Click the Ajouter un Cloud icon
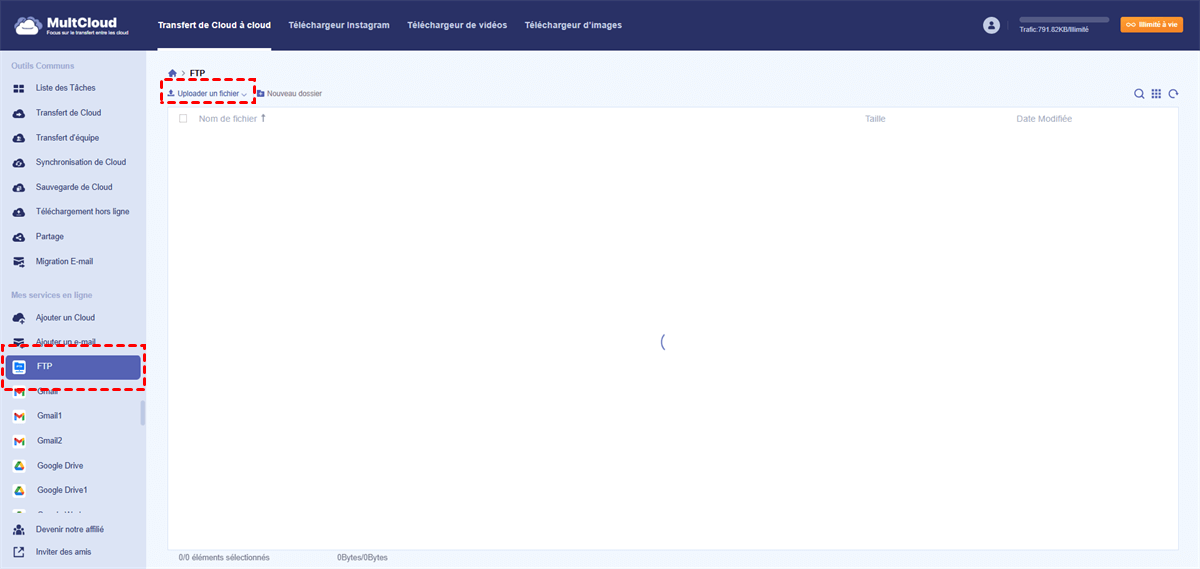 tap(18, 318)
